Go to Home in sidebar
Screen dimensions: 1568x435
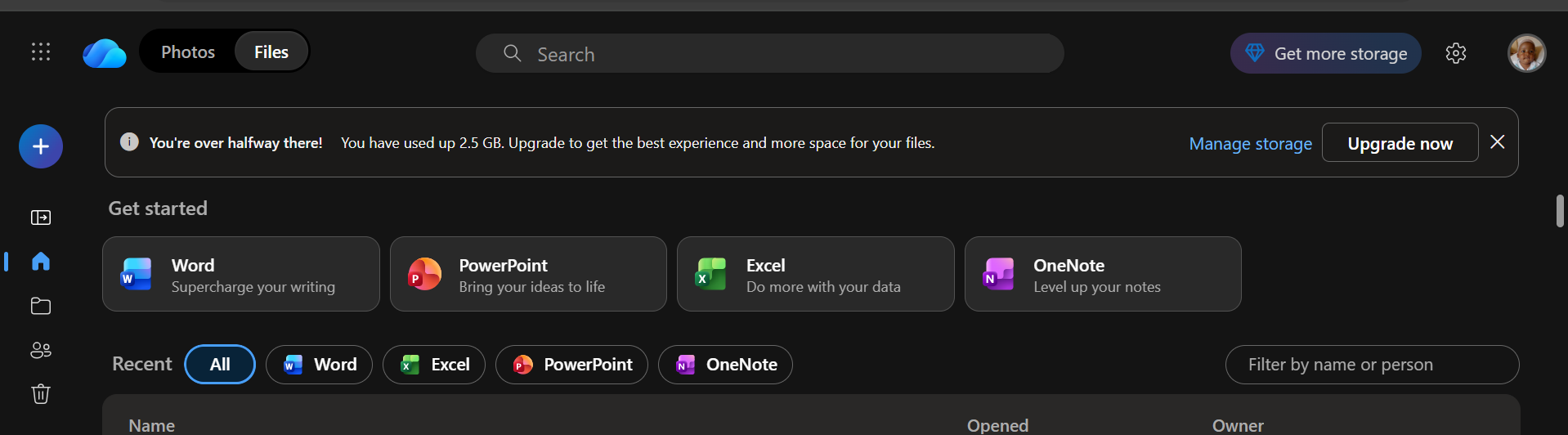click(x=41, y=261)
